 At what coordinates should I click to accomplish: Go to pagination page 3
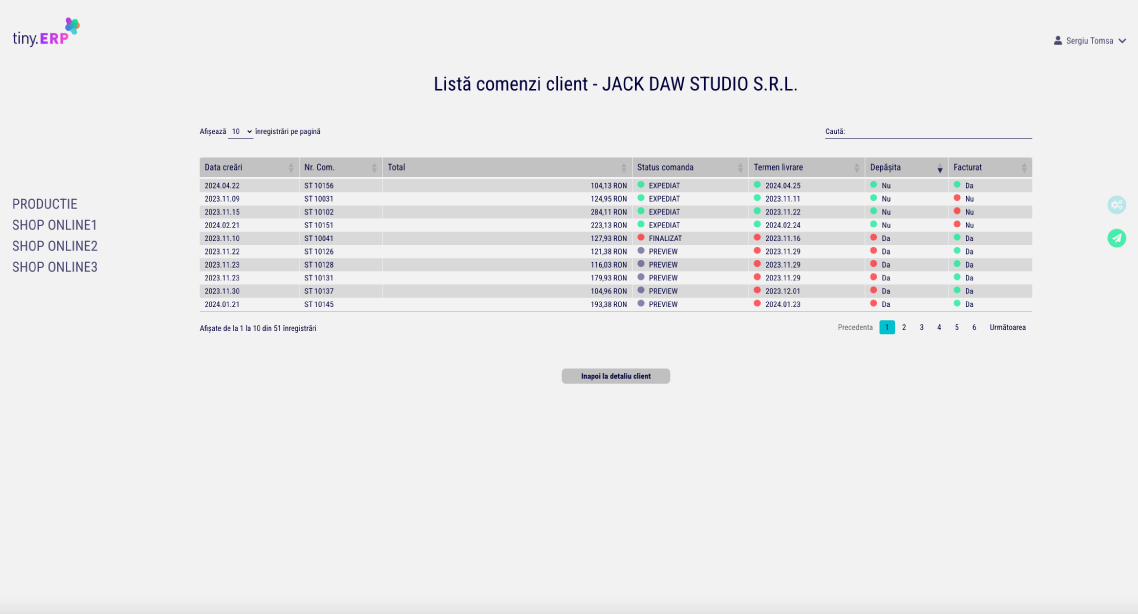click(x=922, y=327)
